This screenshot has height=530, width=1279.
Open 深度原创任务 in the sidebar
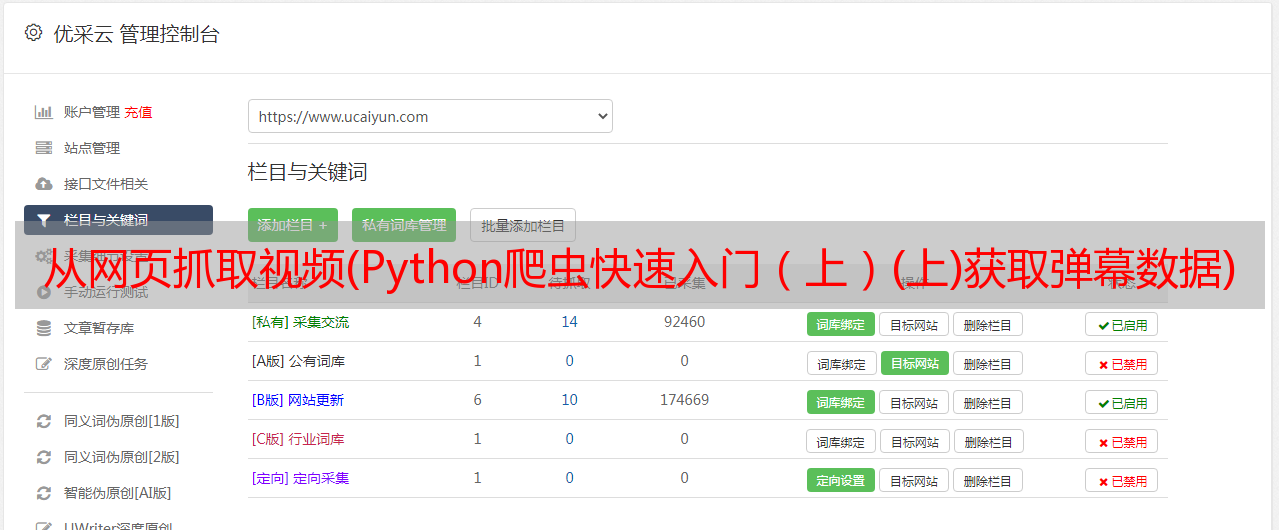tap(106, 364)
